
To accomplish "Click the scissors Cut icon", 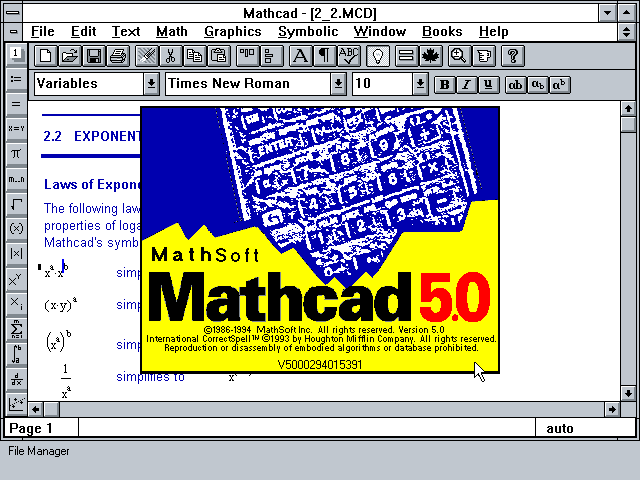I will pos(171,56).
